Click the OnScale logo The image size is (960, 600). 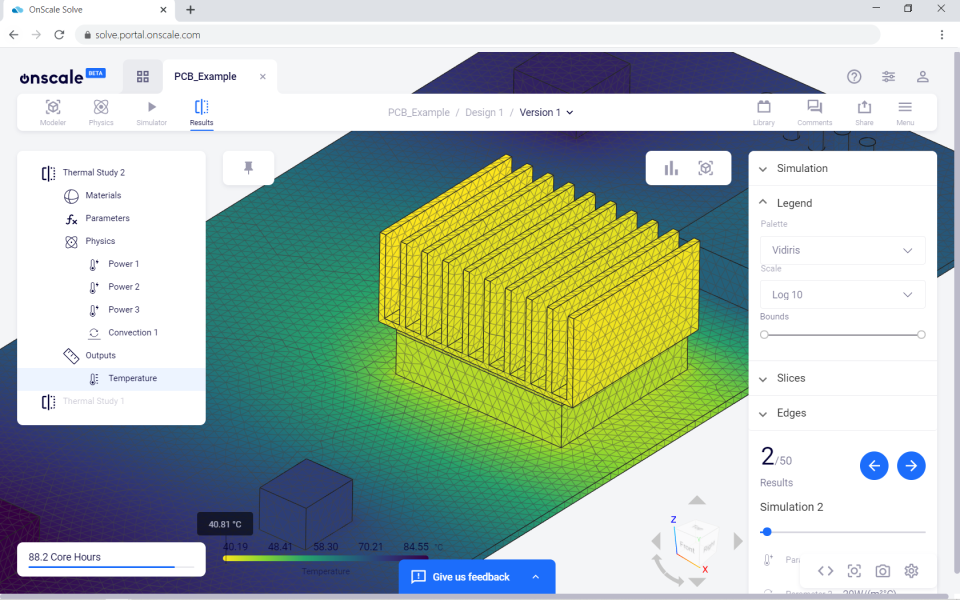tap(51, 77)
